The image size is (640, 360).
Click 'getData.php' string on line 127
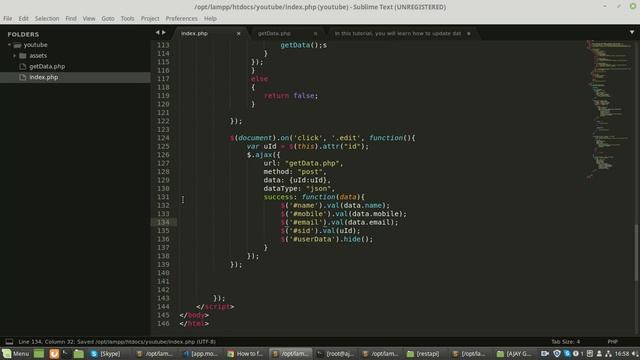pyautogui.click(x=312, y=163)
